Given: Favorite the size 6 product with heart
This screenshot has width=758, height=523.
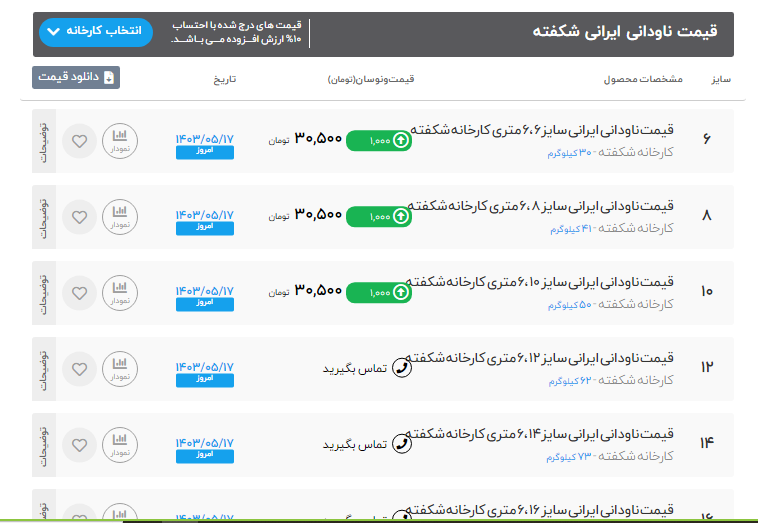Looking at the screenshot, I should click(80, 140).
